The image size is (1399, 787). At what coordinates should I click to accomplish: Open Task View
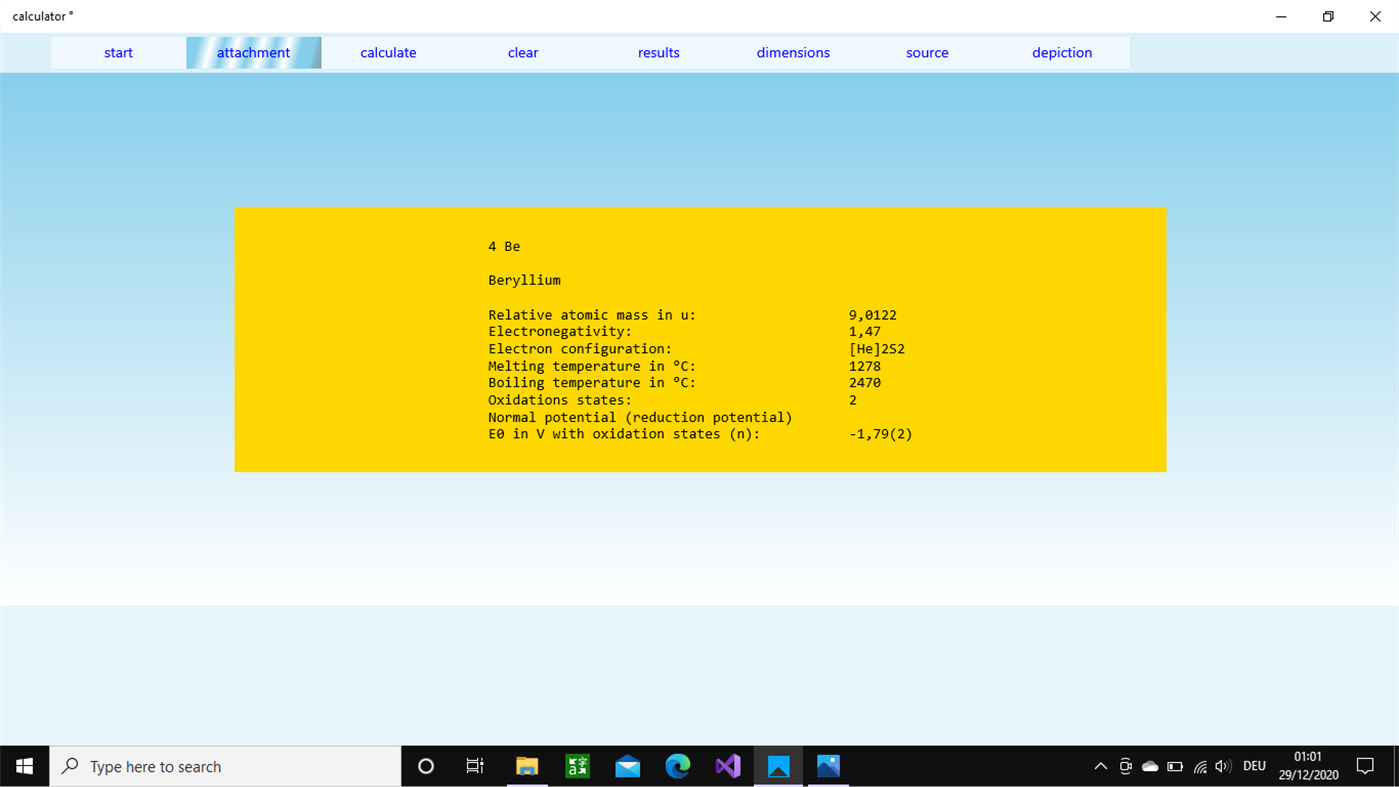[474, 766]
